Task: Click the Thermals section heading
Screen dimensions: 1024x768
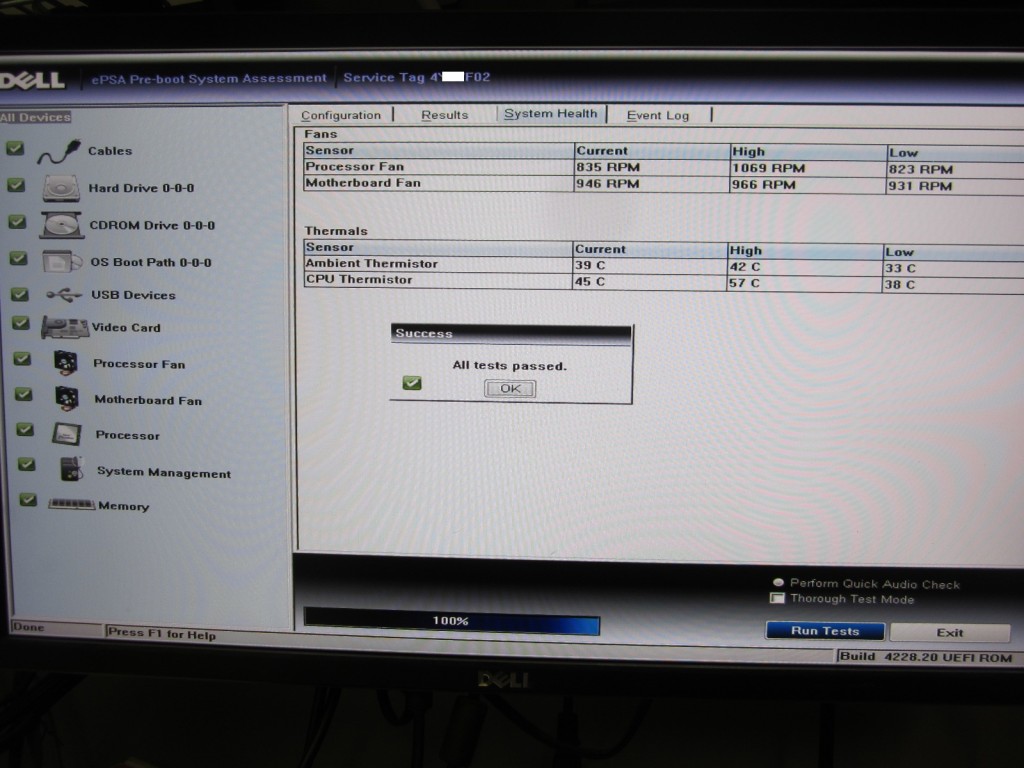Action: [x=336, y=231]
